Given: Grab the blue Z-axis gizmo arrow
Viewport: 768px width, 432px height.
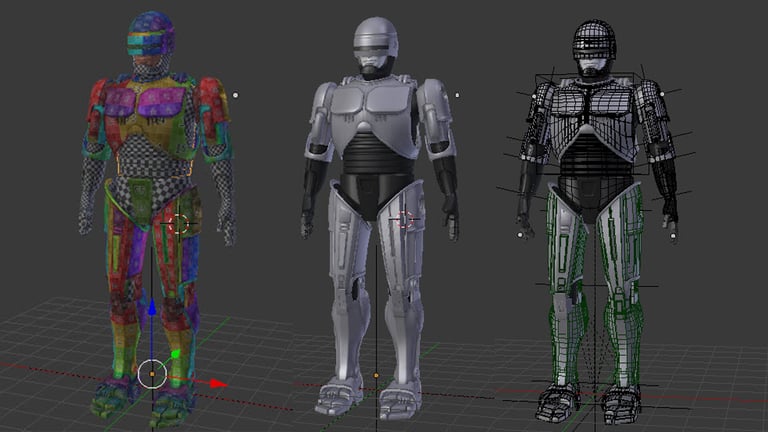Looking at the screenshot, I should point(152,308).
